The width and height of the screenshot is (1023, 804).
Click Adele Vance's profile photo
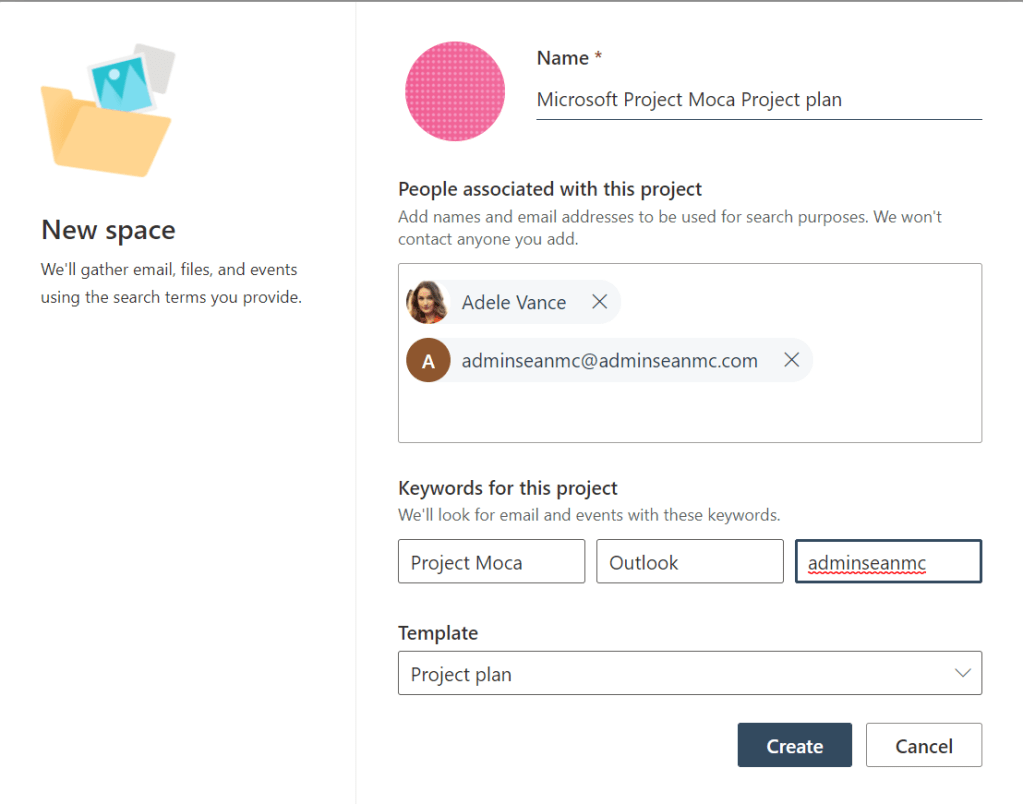[427, 302]
